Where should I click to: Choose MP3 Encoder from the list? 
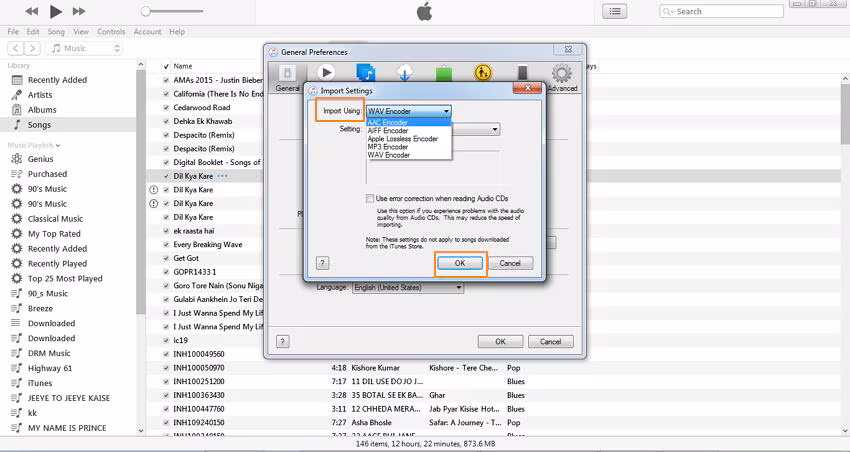coord(409,147)
